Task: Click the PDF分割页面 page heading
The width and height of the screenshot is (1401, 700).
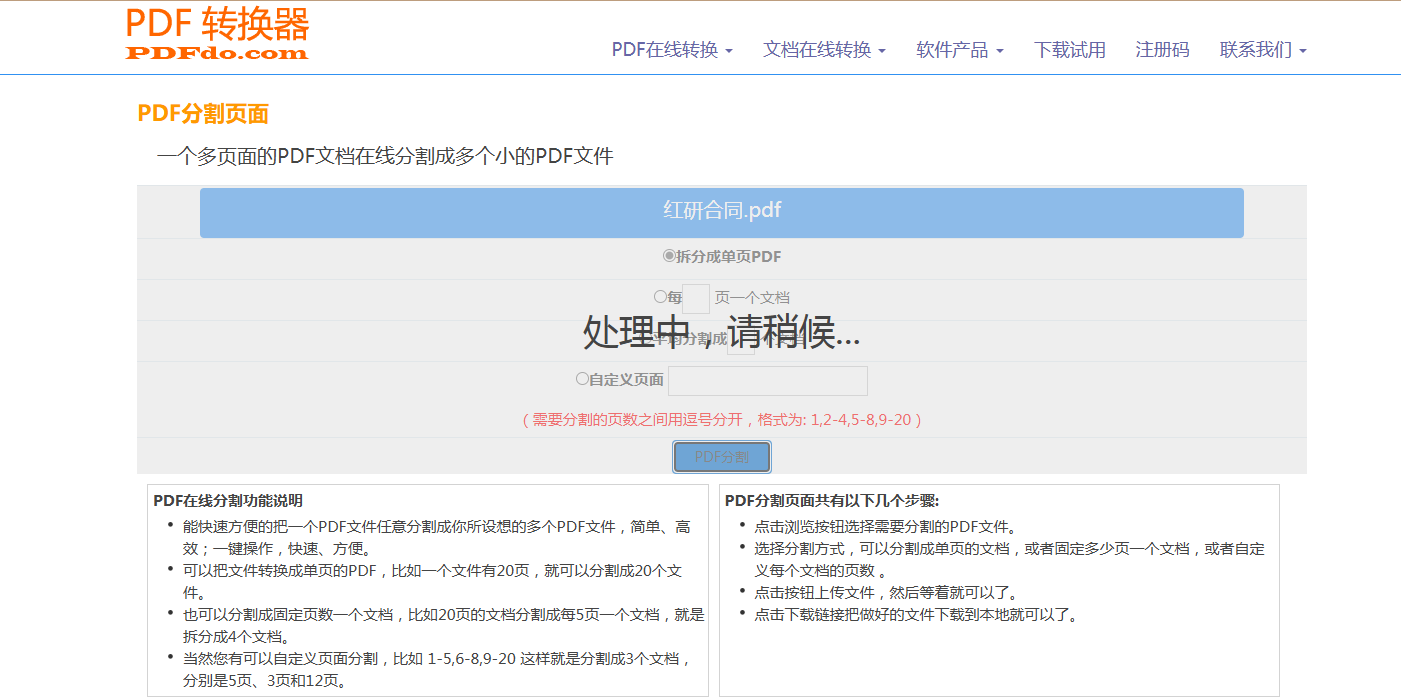Action: [x=203, y=114]
